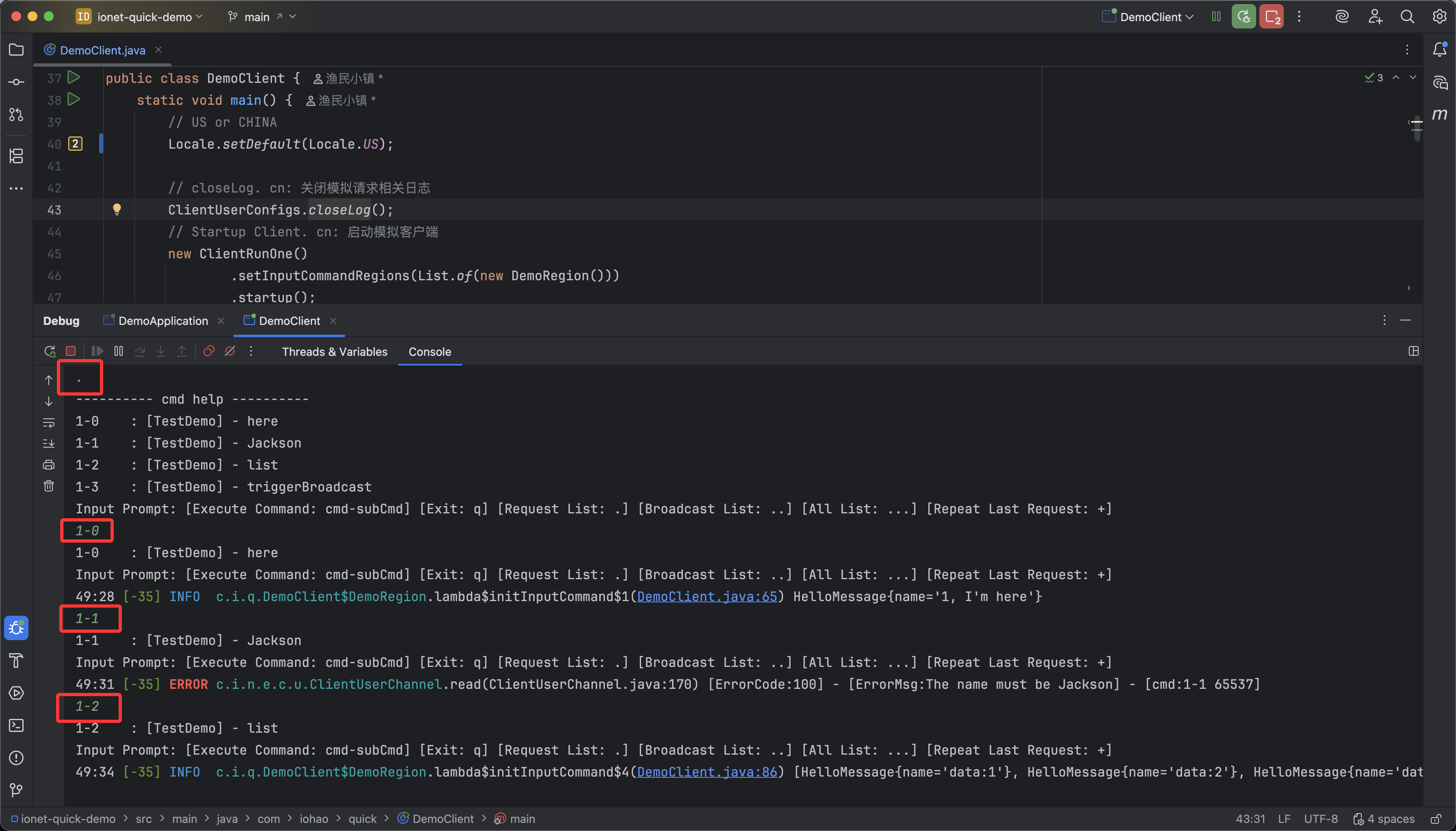The width and height of the screenshot is (1456, 831).
Task: Open the Terminal tool window icon
Action: click(16, 725)
